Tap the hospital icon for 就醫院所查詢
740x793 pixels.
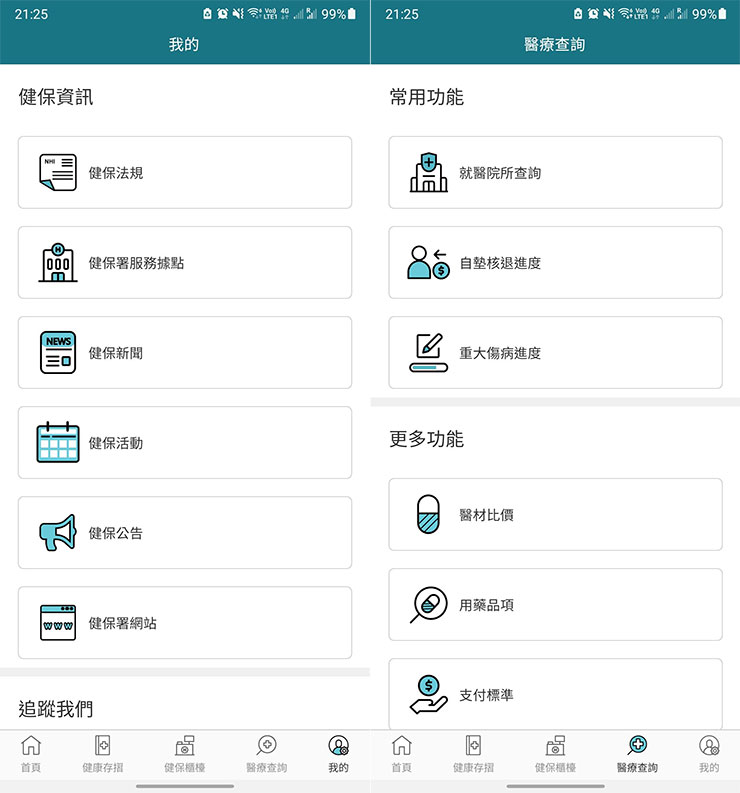tap(429, 172)
